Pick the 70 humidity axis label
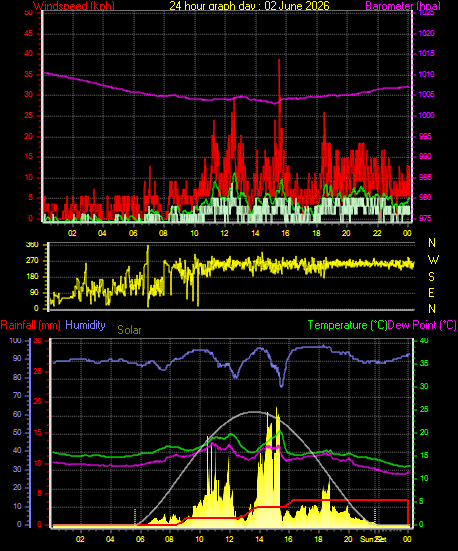 [17, 396]
